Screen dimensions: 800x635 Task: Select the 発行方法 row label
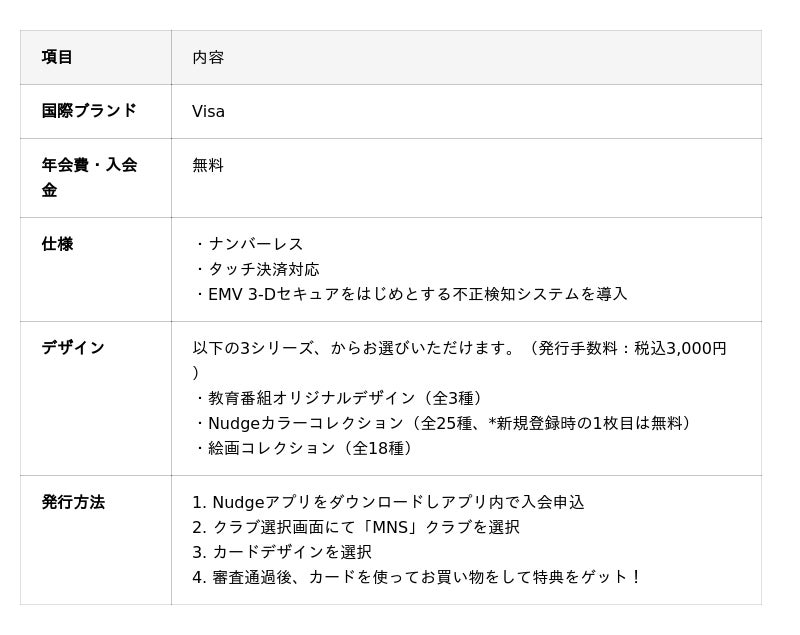click(x=73, y=502)
